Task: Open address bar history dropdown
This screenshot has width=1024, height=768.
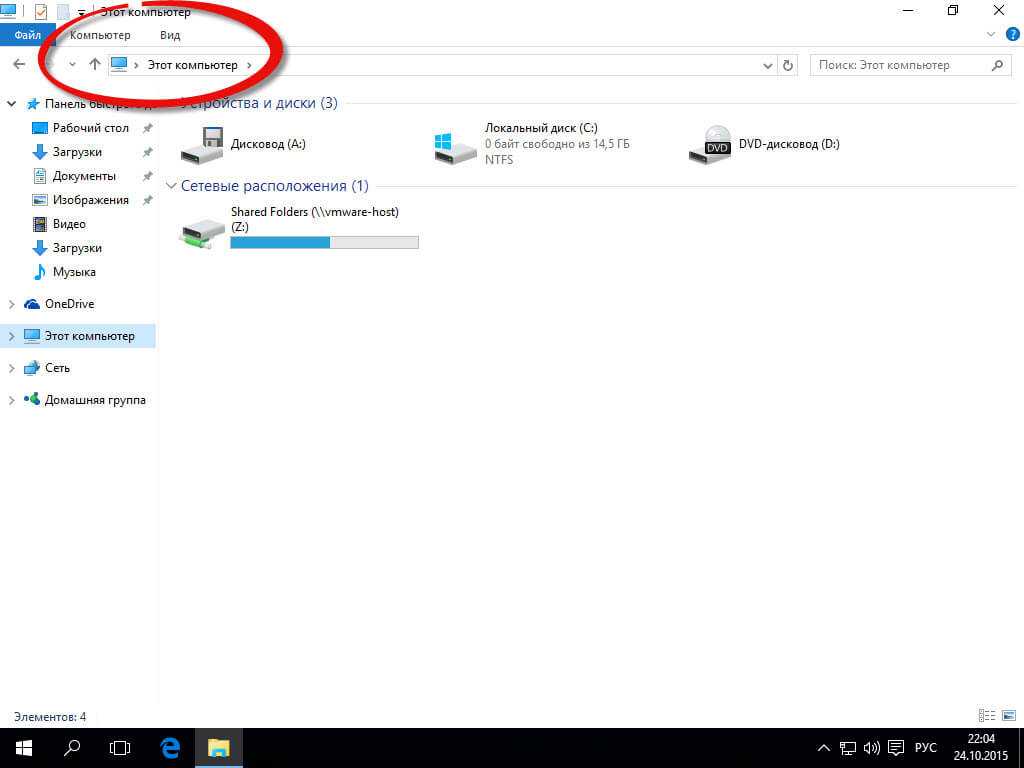Action: [768, 65]
